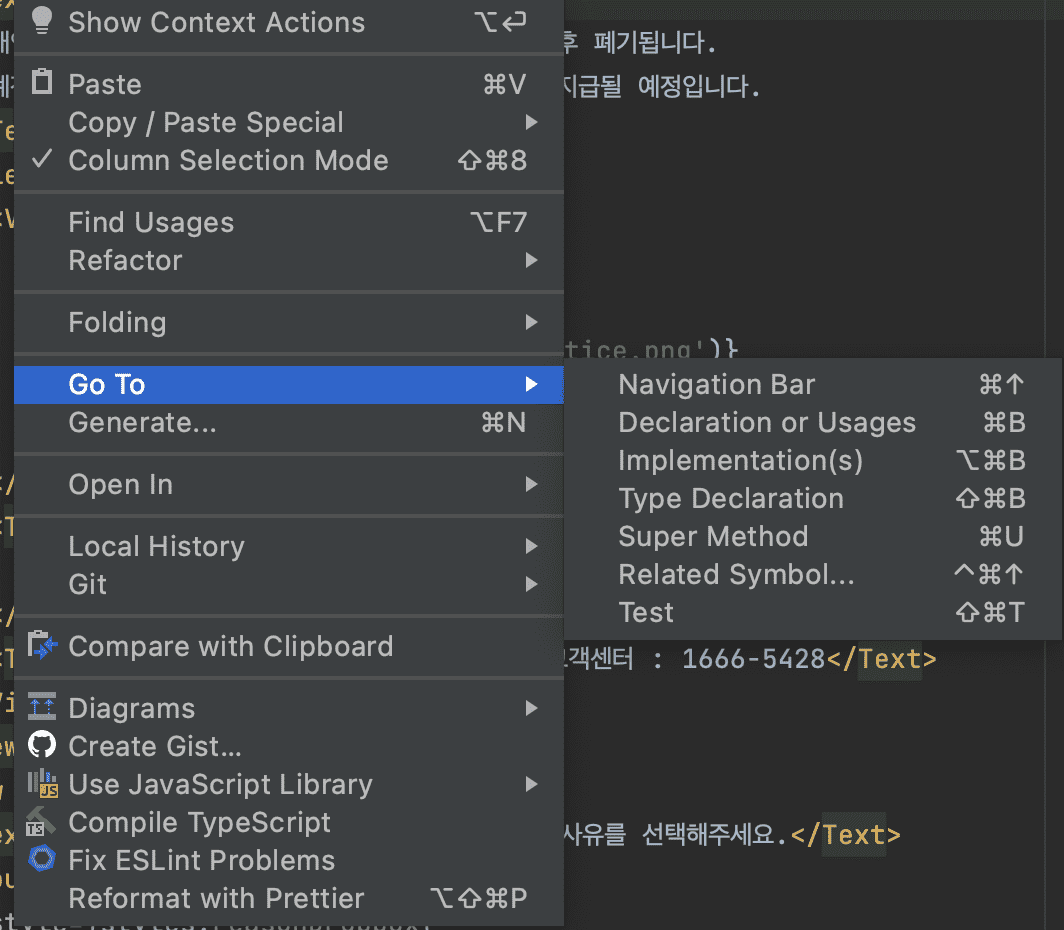The width and height of the screenshot is (1064, 930).
Task: Toggle Column Selection Mode checkmark off
Action: point(42,160)
